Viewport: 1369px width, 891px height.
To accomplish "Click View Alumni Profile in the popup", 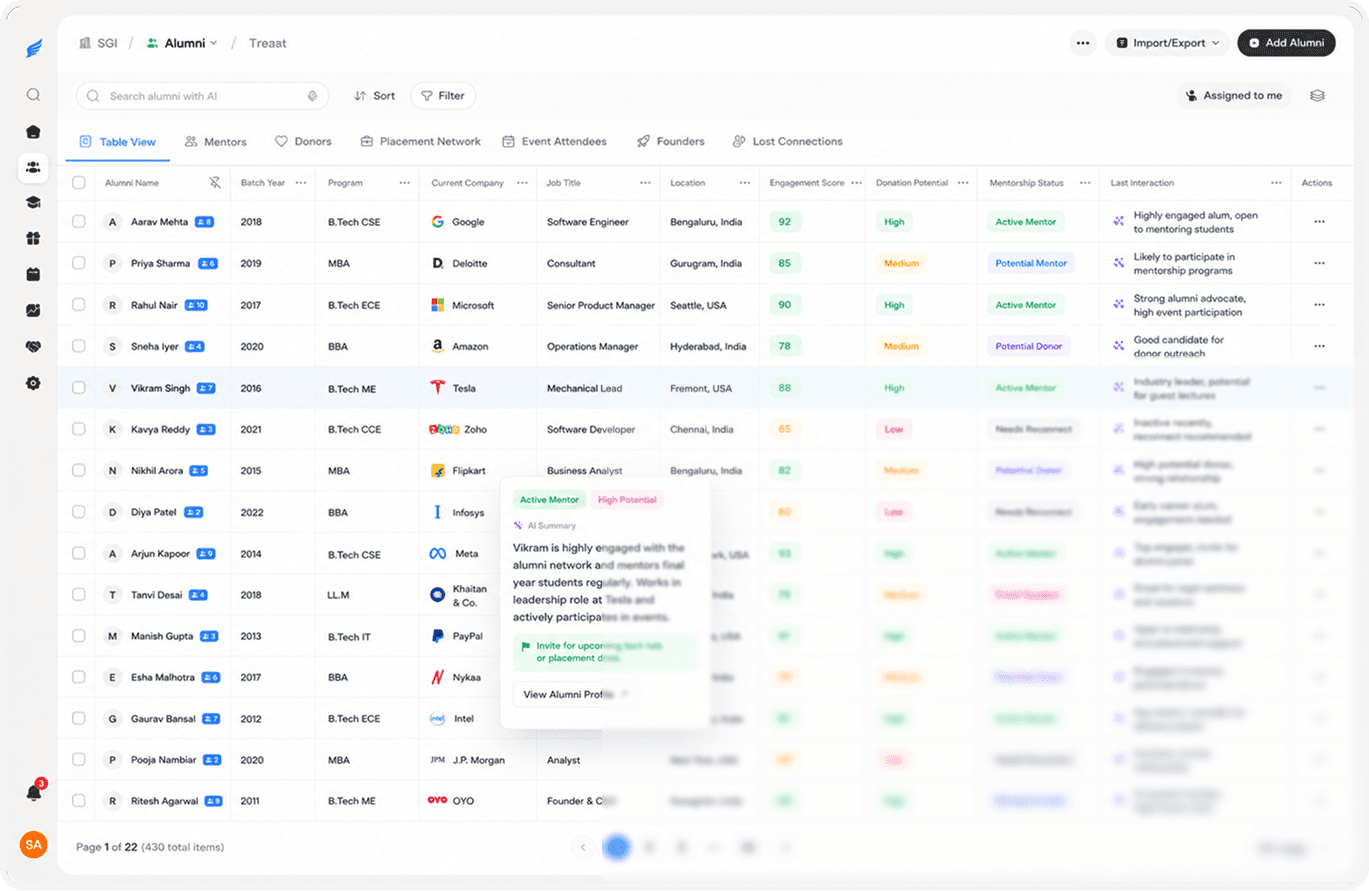I will (575, 694).
